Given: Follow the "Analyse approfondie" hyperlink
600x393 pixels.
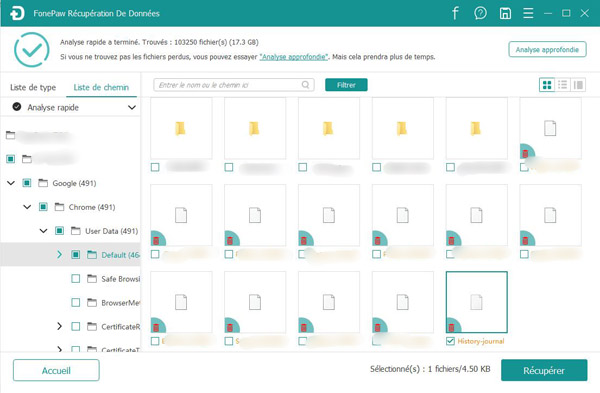Looking at the screenshot, I should pyautogui.click(x=294, y=57).
